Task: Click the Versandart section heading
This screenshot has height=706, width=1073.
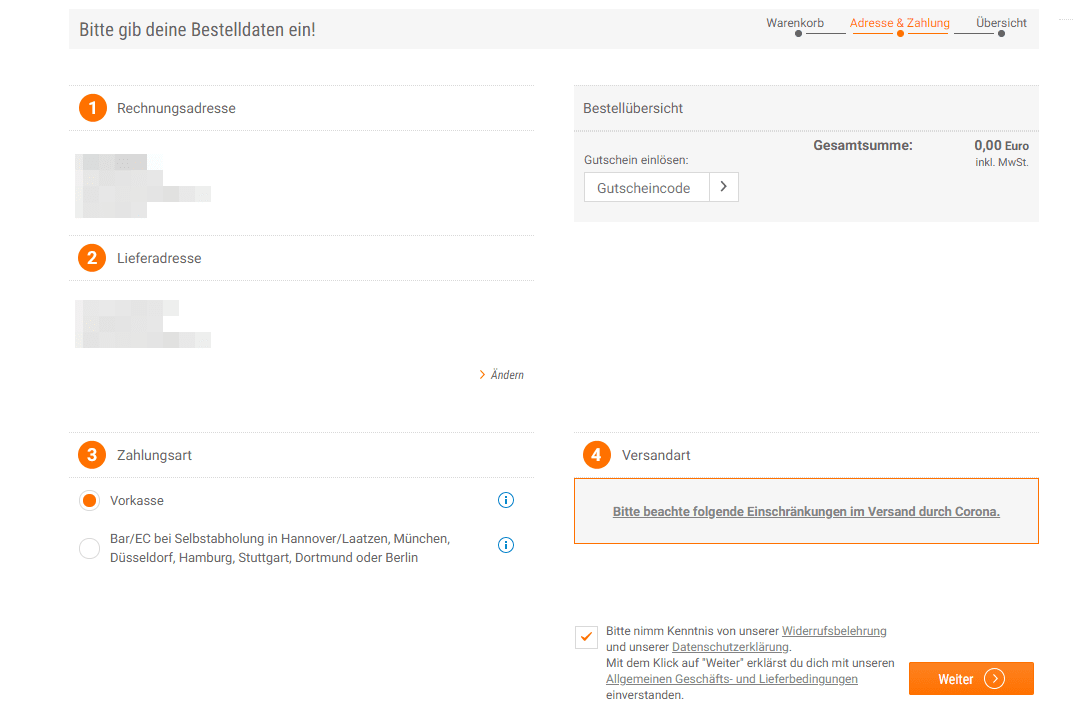Action: coord(656,455)
